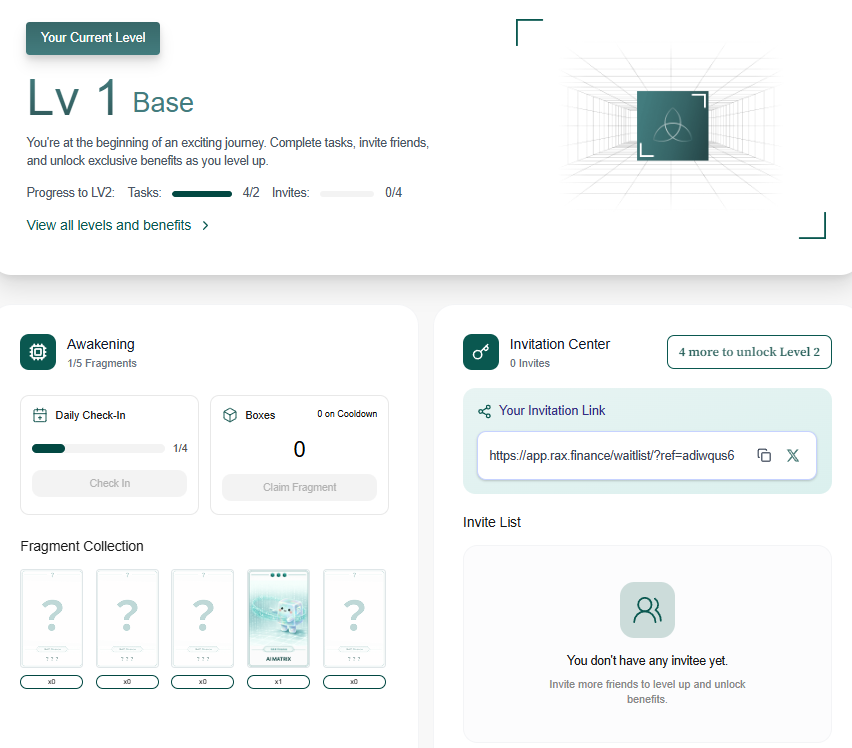
Task: Click 'You don't have any invitee yet.' text
Action: (647, 661)
